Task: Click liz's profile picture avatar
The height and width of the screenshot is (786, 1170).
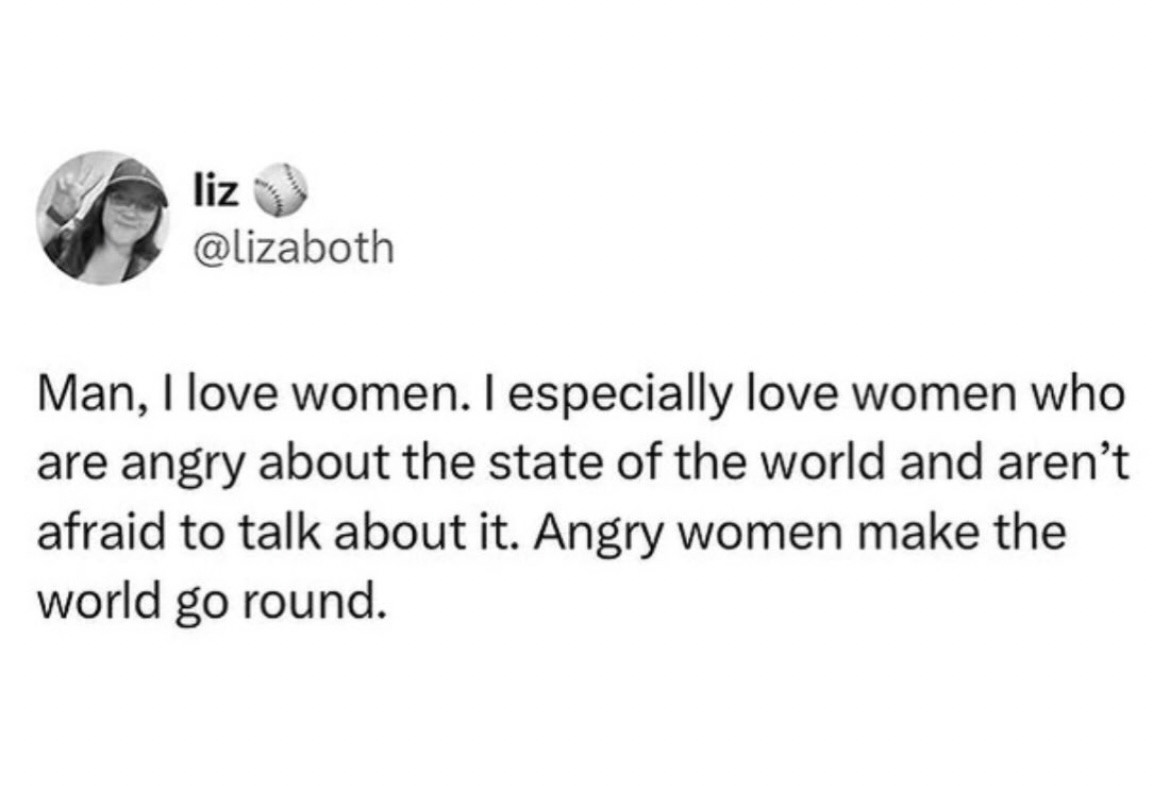Action: [x=103, y=217]
